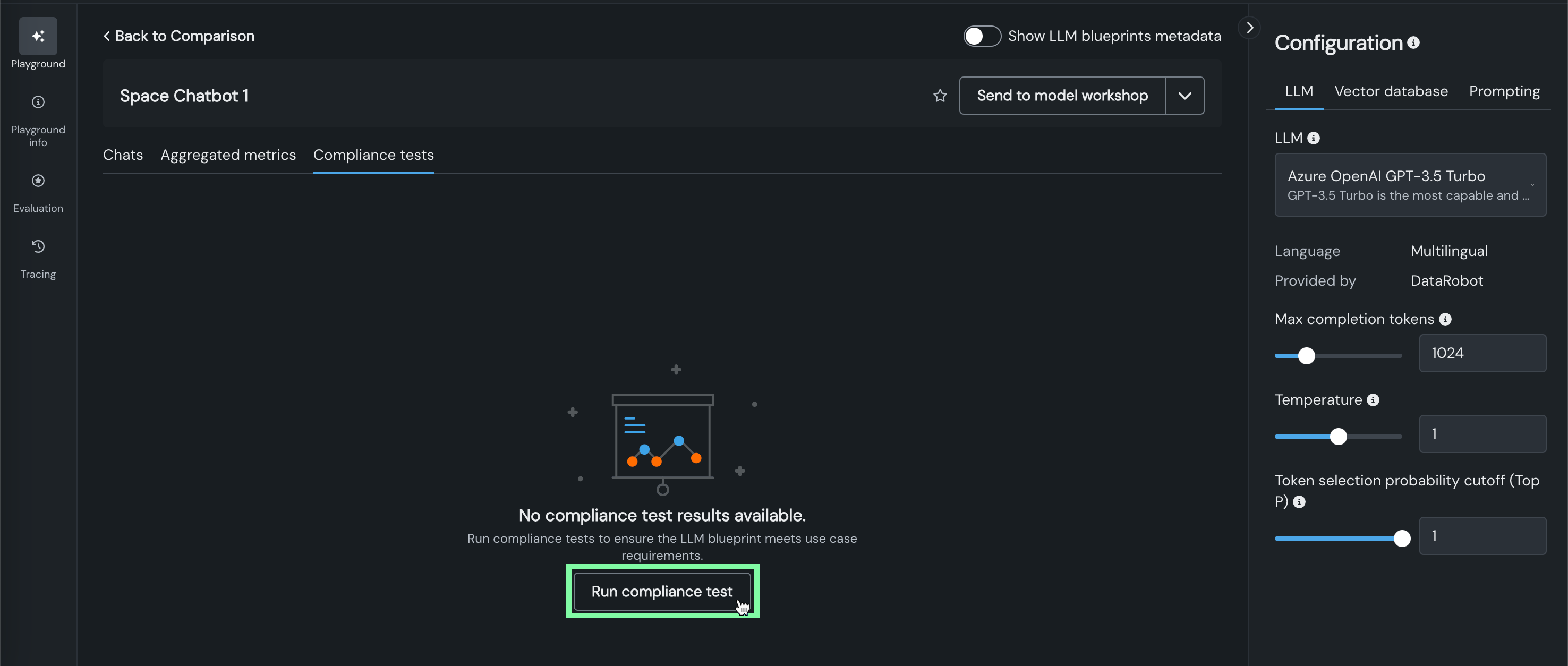Open the Playground sidebar icon
Viewport: 1568px width, 666px height.
tap(38, 37)
